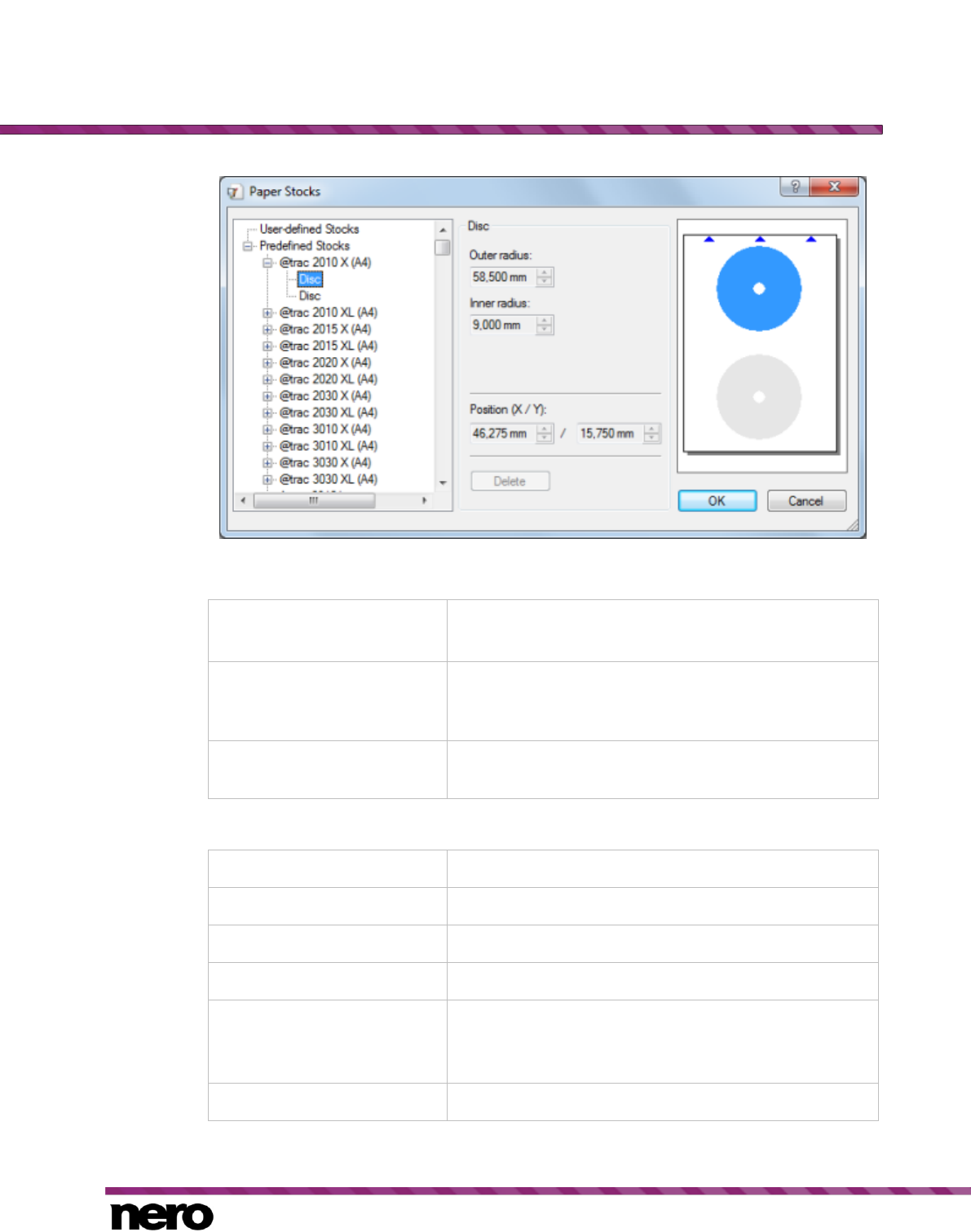Select the @trac 2030 X (A4) label

pyautogui.click(x=325, y=396)
